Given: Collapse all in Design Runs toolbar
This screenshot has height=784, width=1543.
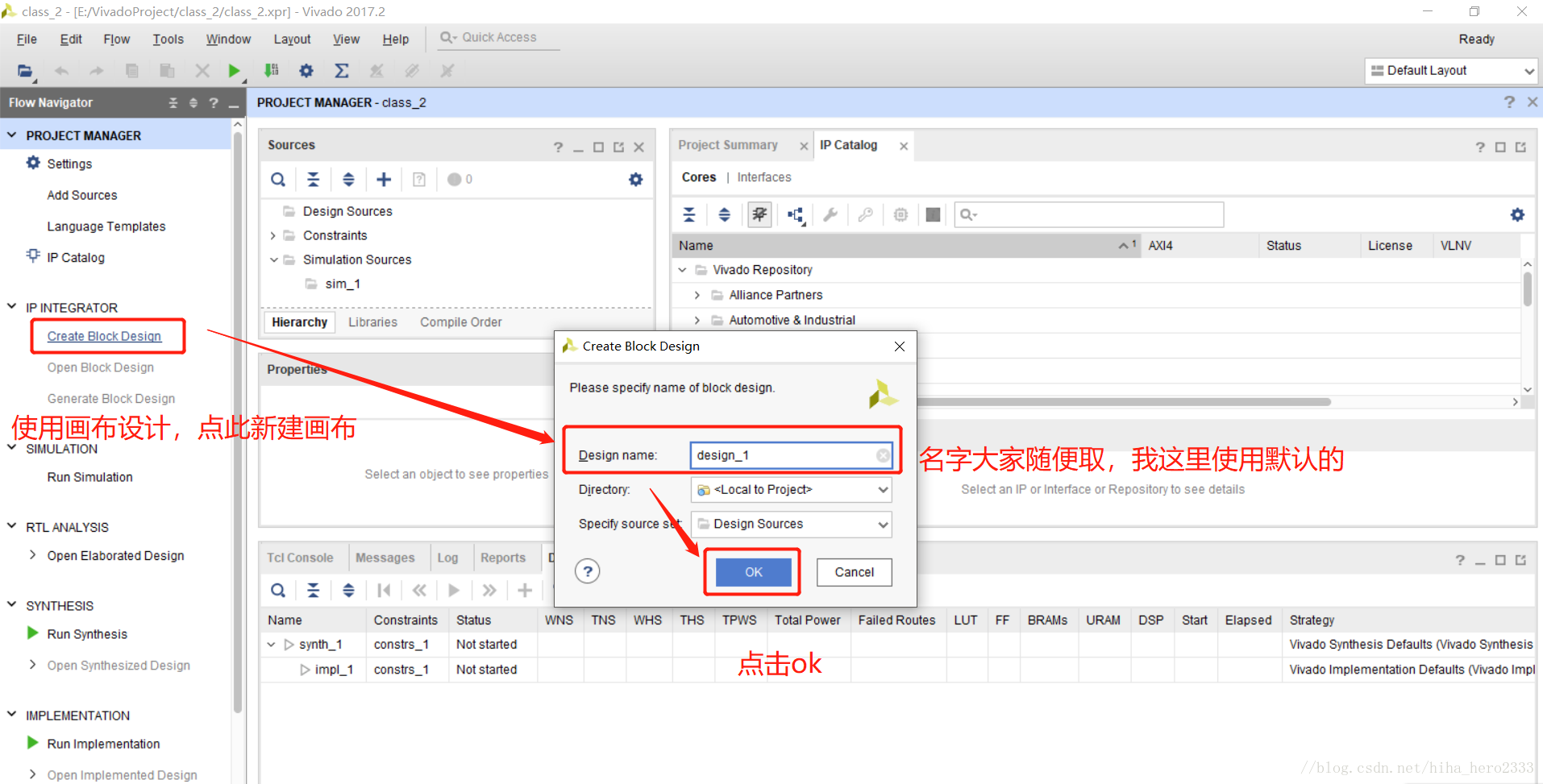Looking at the screenshot, I should point(314,591).
